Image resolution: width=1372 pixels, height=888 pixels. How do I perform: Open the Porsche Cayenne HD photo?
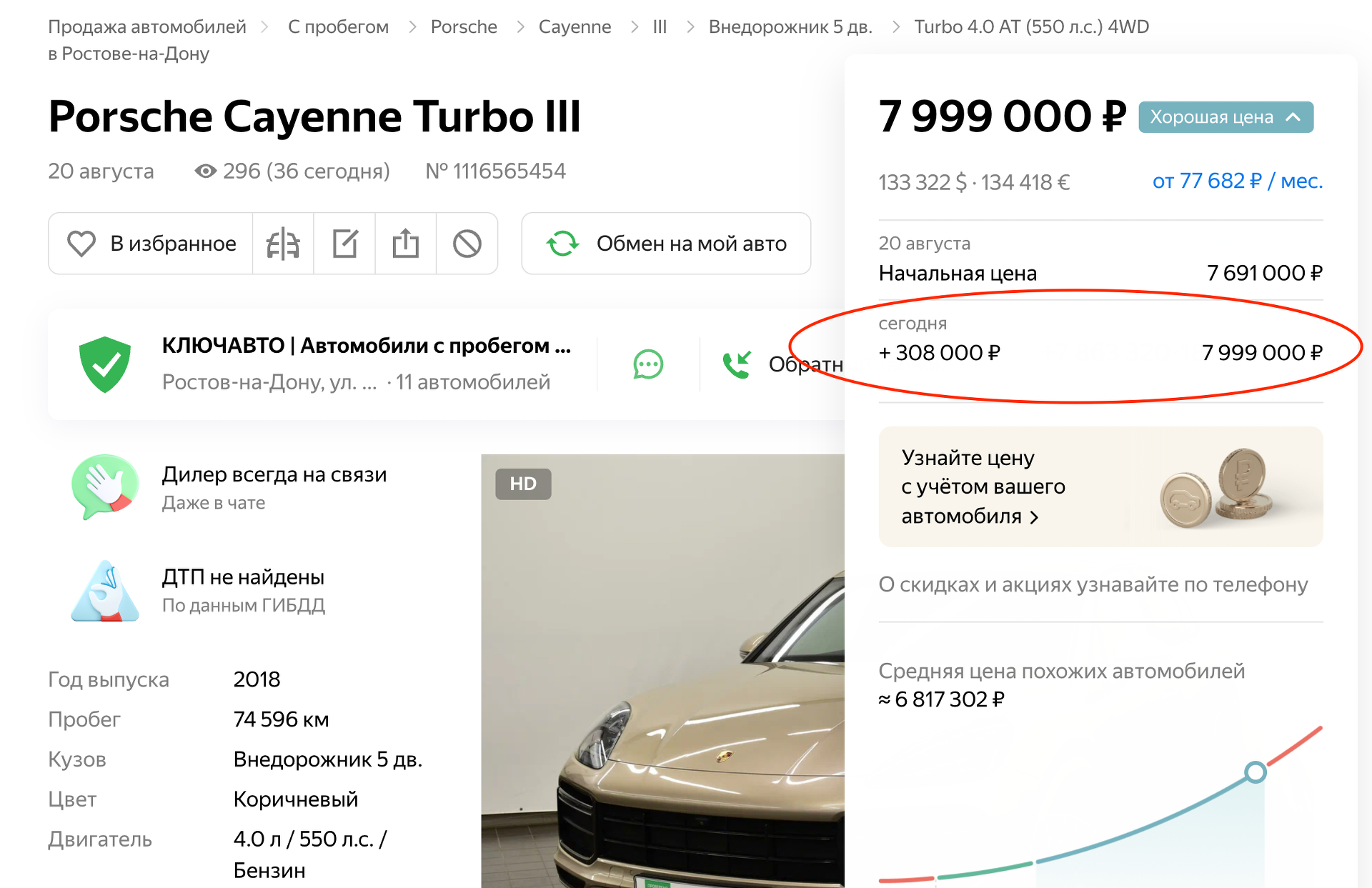coord(662,671)
